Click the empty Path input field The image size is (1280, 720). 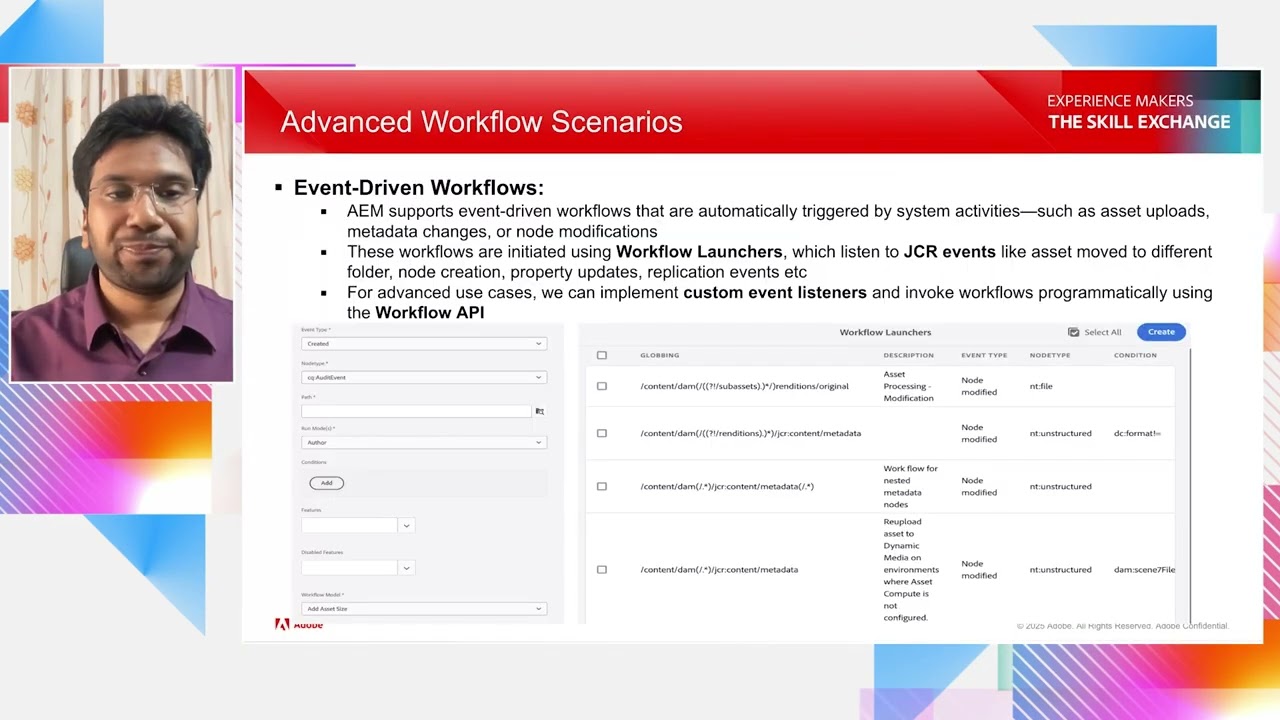[x=416, y=411]
